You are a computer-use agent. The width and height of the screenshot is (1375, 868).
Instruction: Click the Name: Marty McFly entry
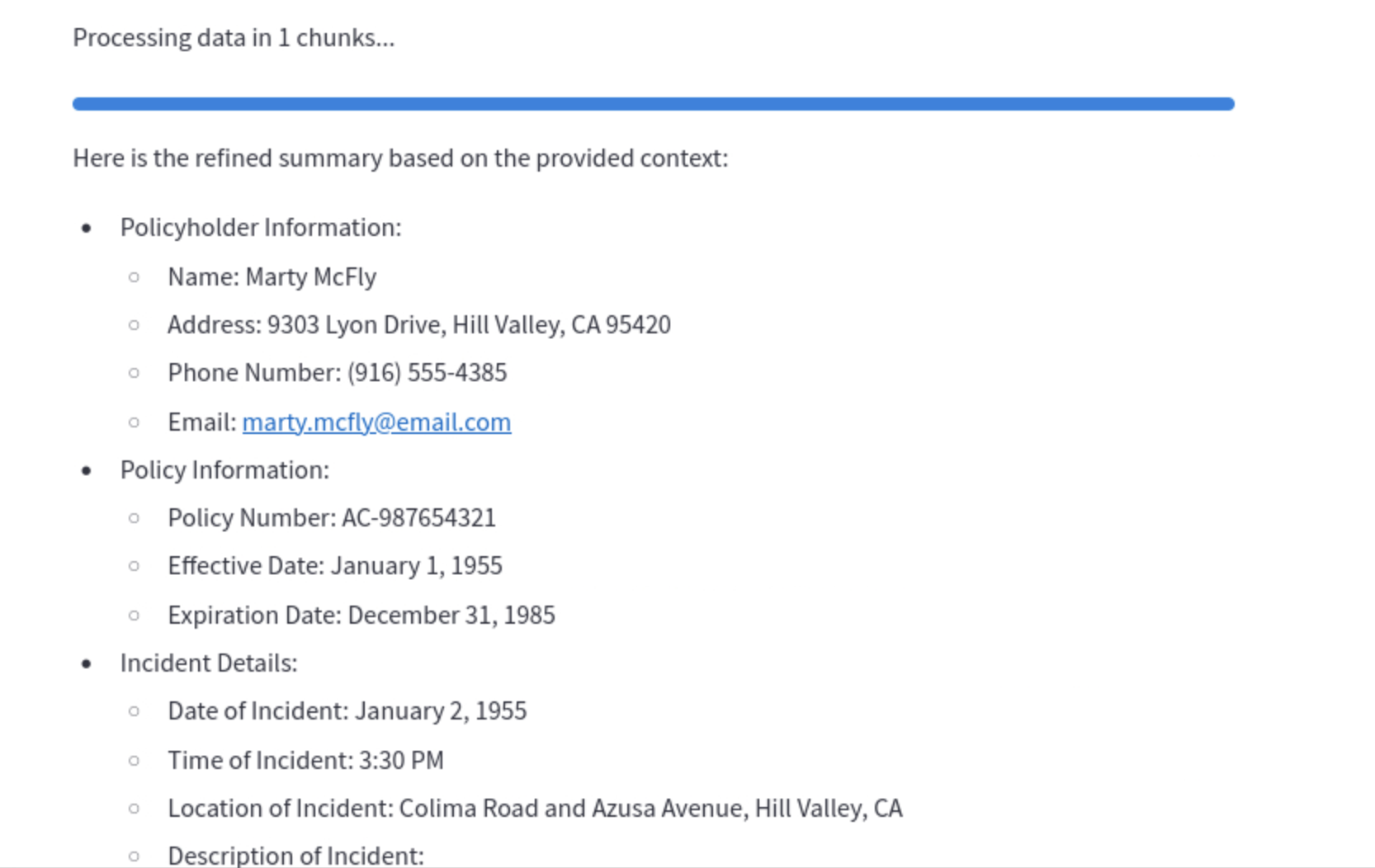272,276
